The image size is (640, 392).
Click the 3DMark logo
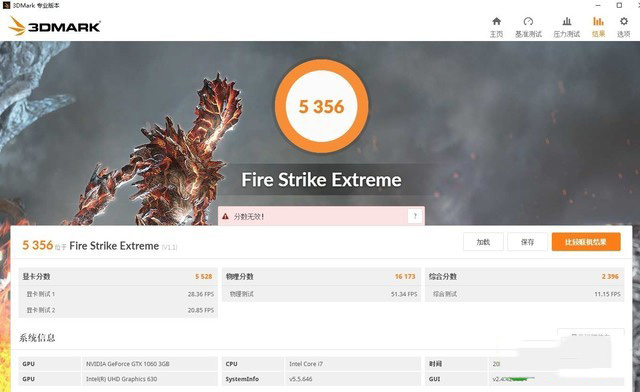tap(54, 26)
